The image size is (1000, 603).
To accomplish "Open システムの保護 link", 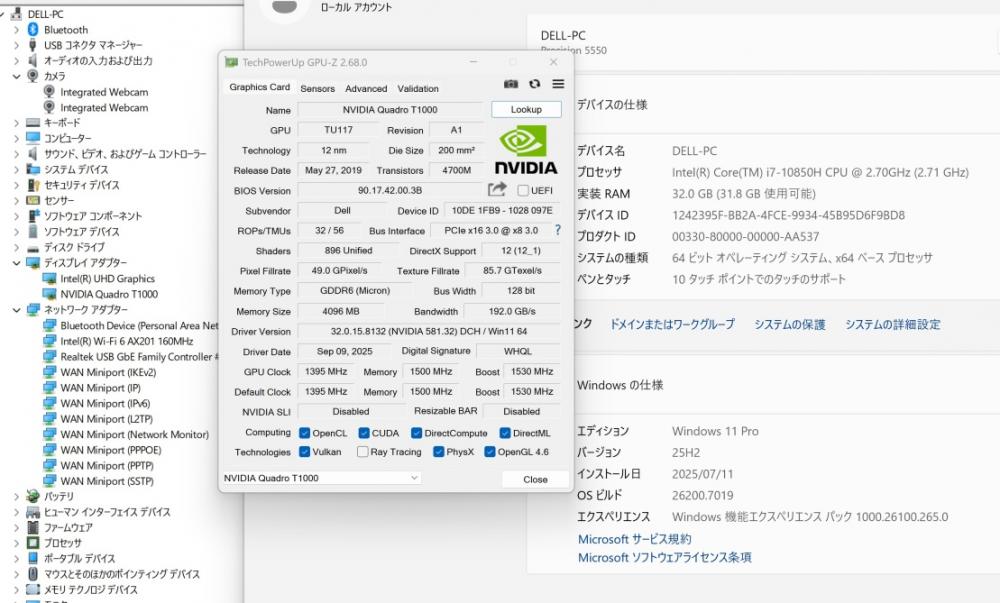I will (790, 324).
